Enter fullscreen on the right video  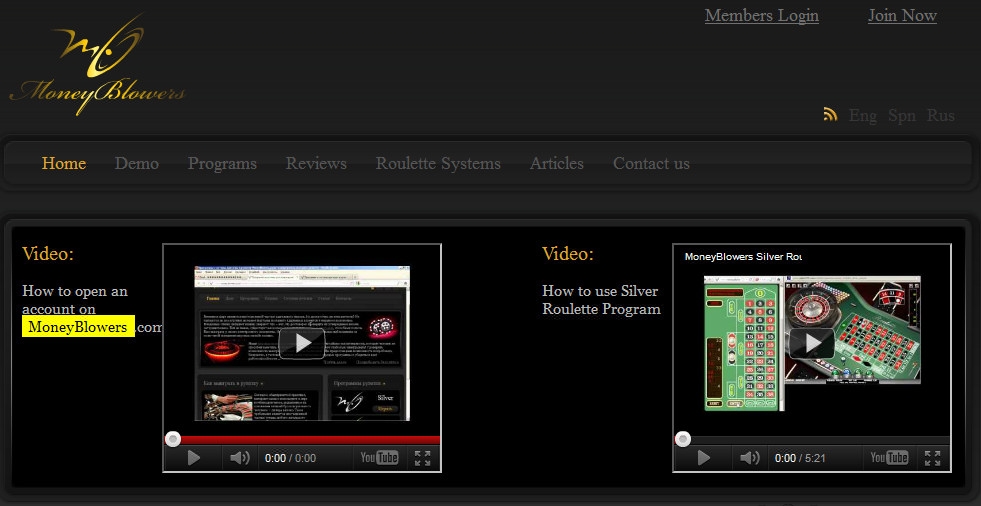point(933,458)
